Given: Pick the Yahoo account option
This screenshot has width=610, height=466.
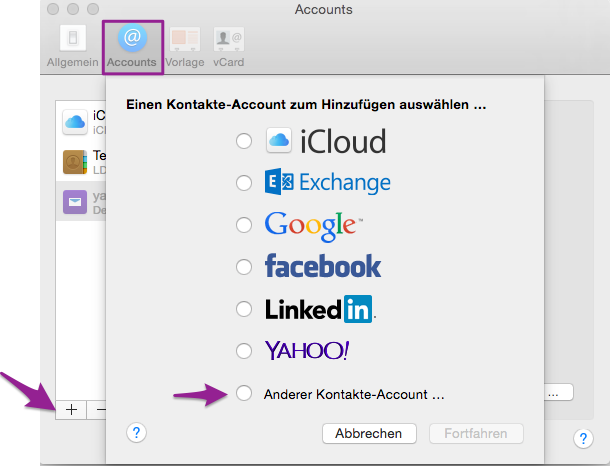Looking at the screenshot, I should [243, 351].
